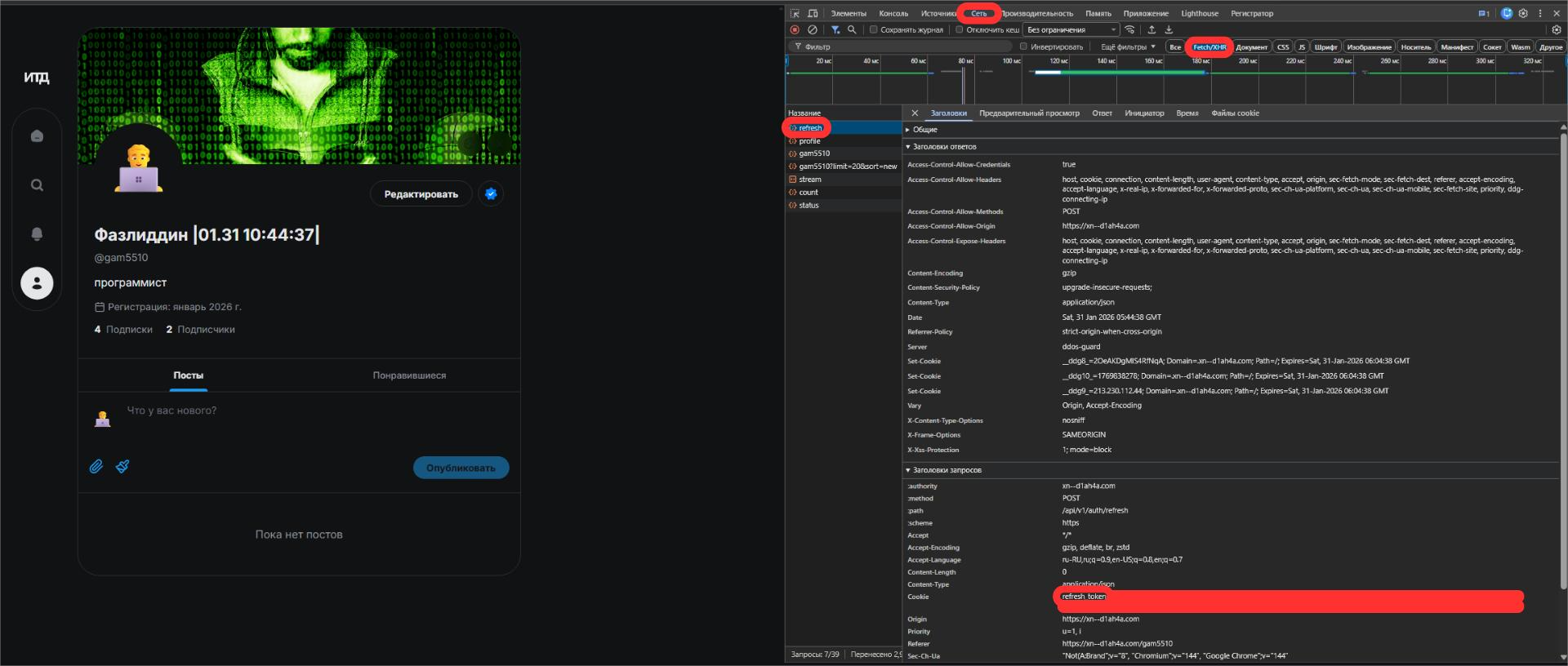The height and width of the screenshot is (666, 1568).
Task: Click the ИТД logo
Action: point(37,78)
